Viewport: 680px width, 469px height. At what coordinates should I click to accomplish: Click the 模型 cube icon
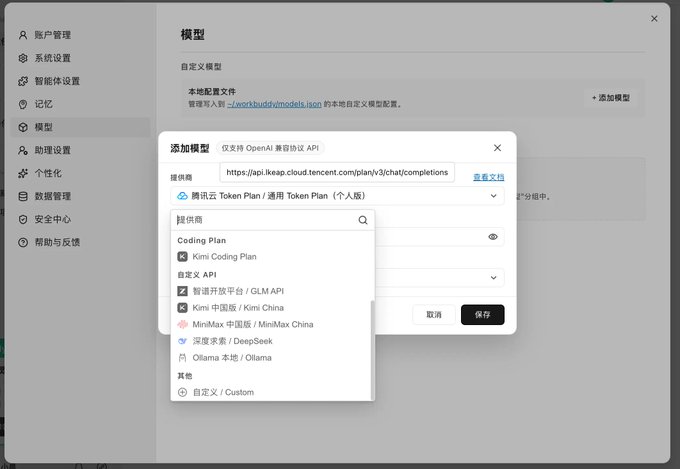[x=23, y=127]
